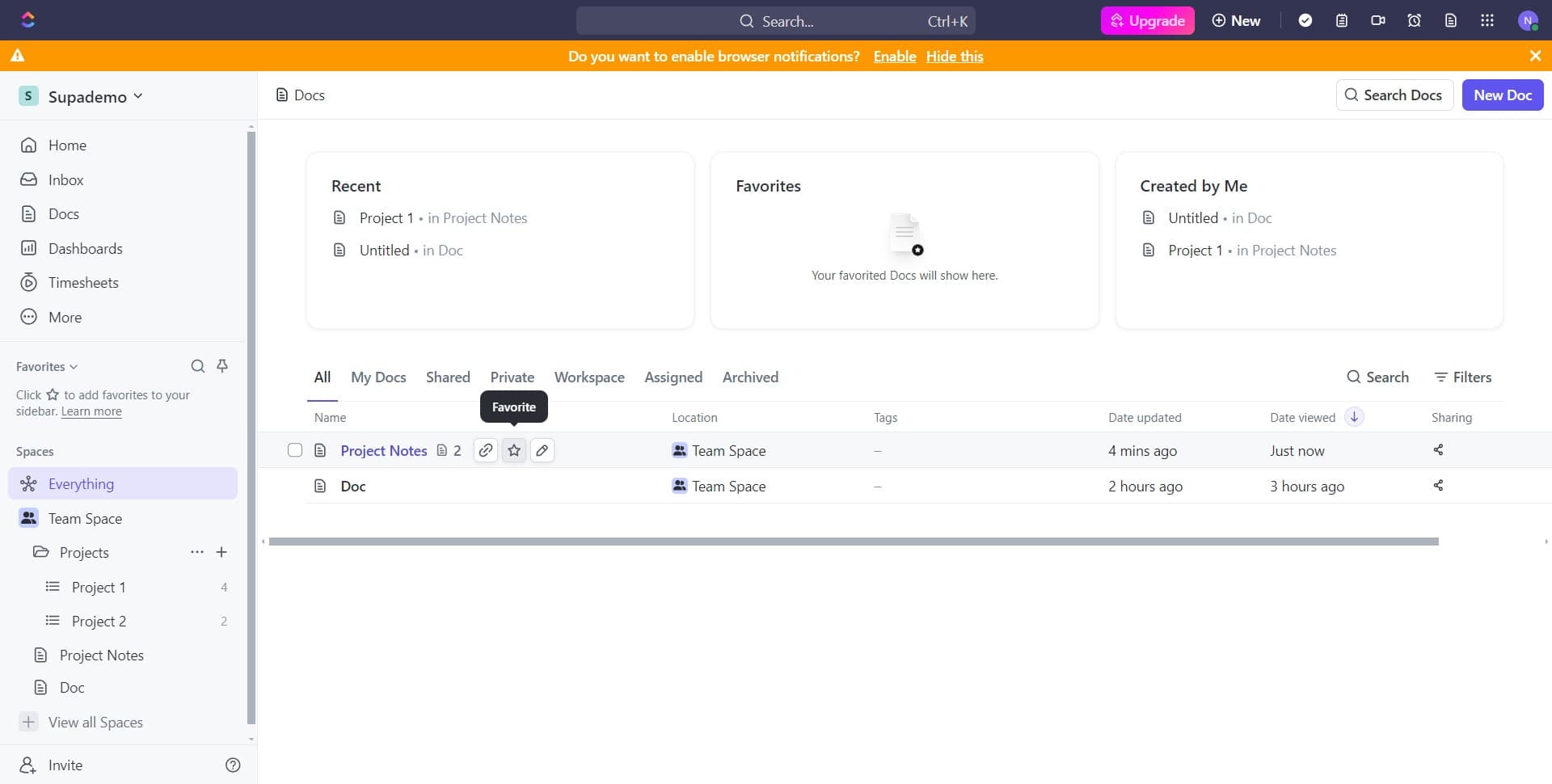Image resolution: width=1552 pixels, height=784 pixels.
Task: Click the New Doc button
Action: click(x=1502, y=95)
